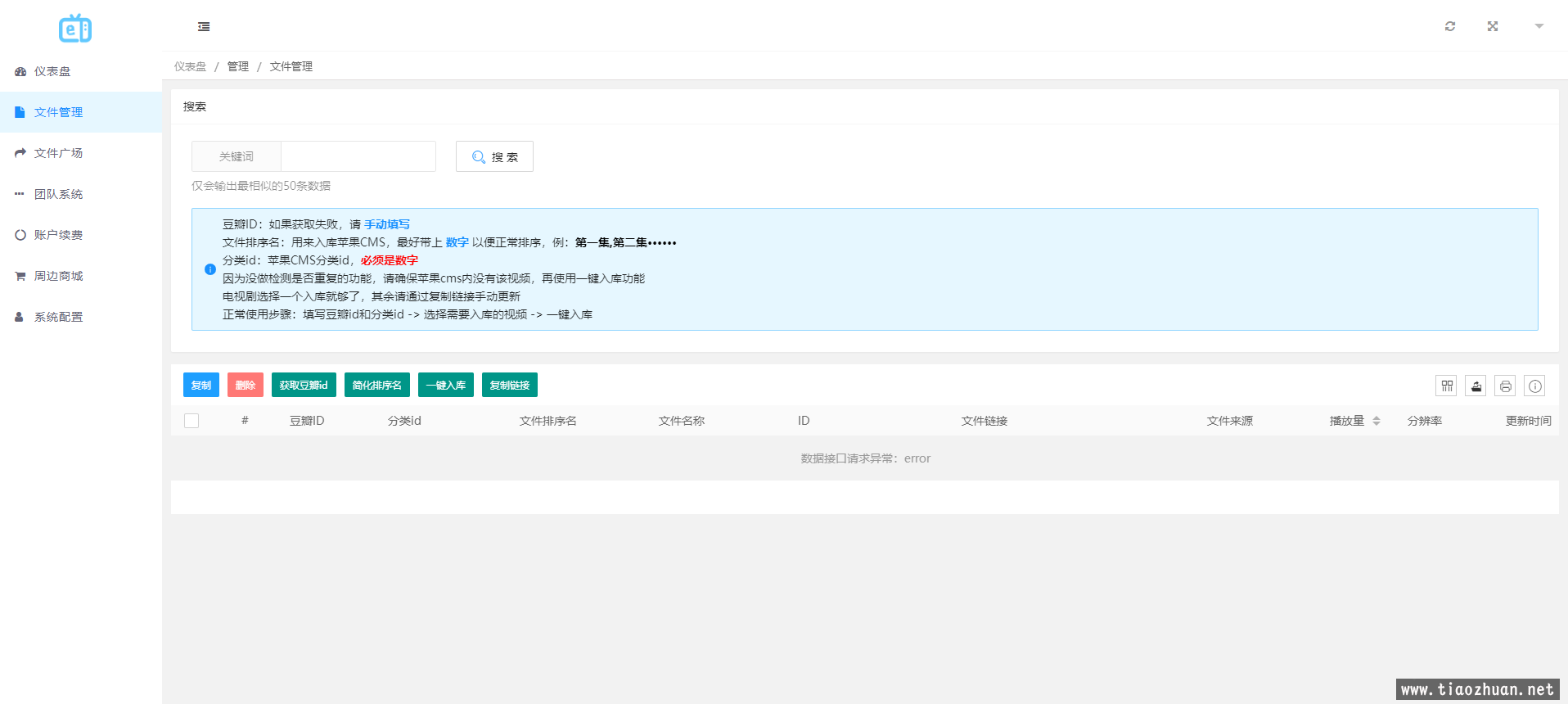Click the ID column header

coord(804,421)
